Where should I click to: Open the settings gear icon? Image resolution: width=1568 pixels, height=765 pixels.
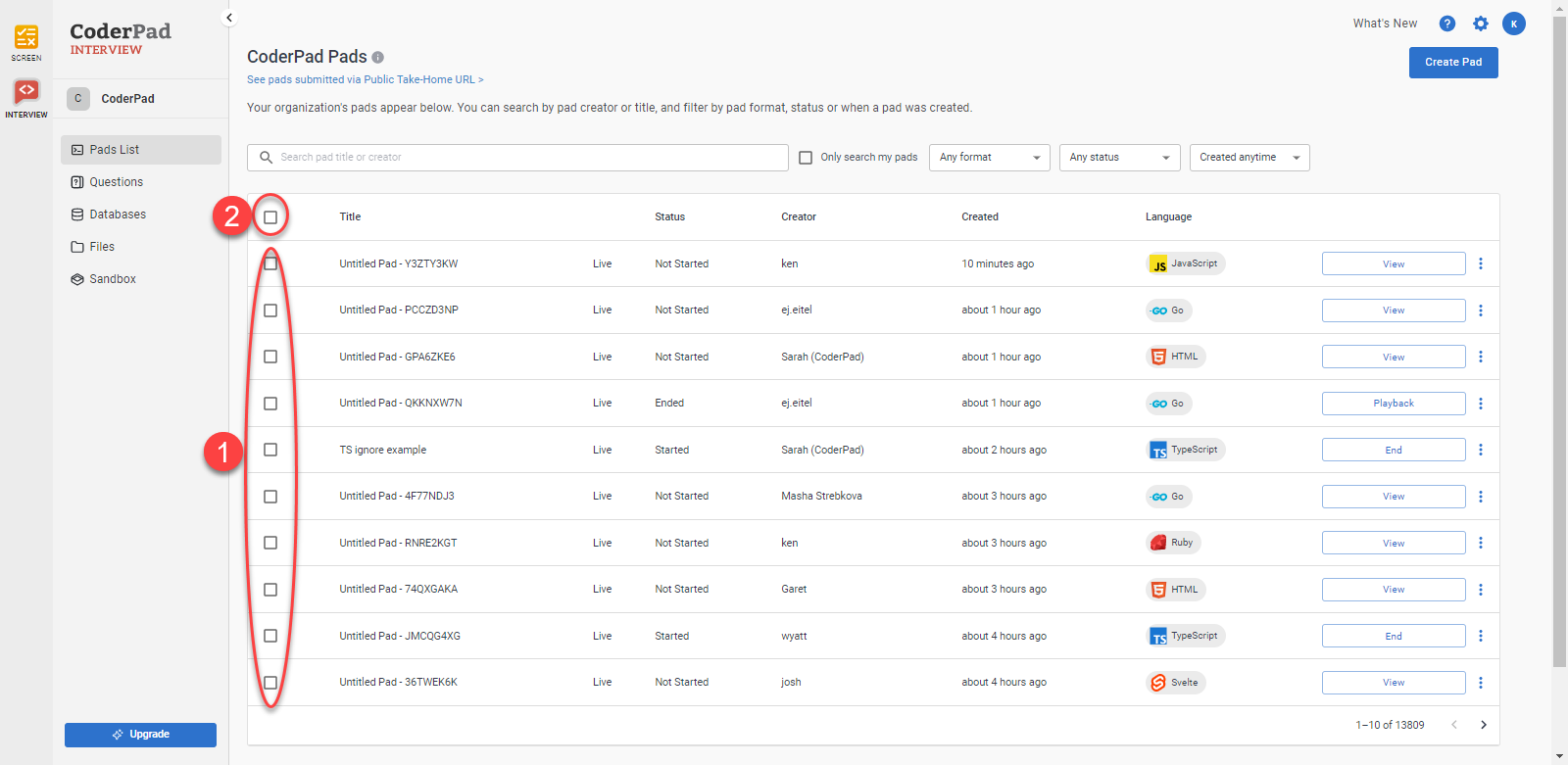(1480, 24)
